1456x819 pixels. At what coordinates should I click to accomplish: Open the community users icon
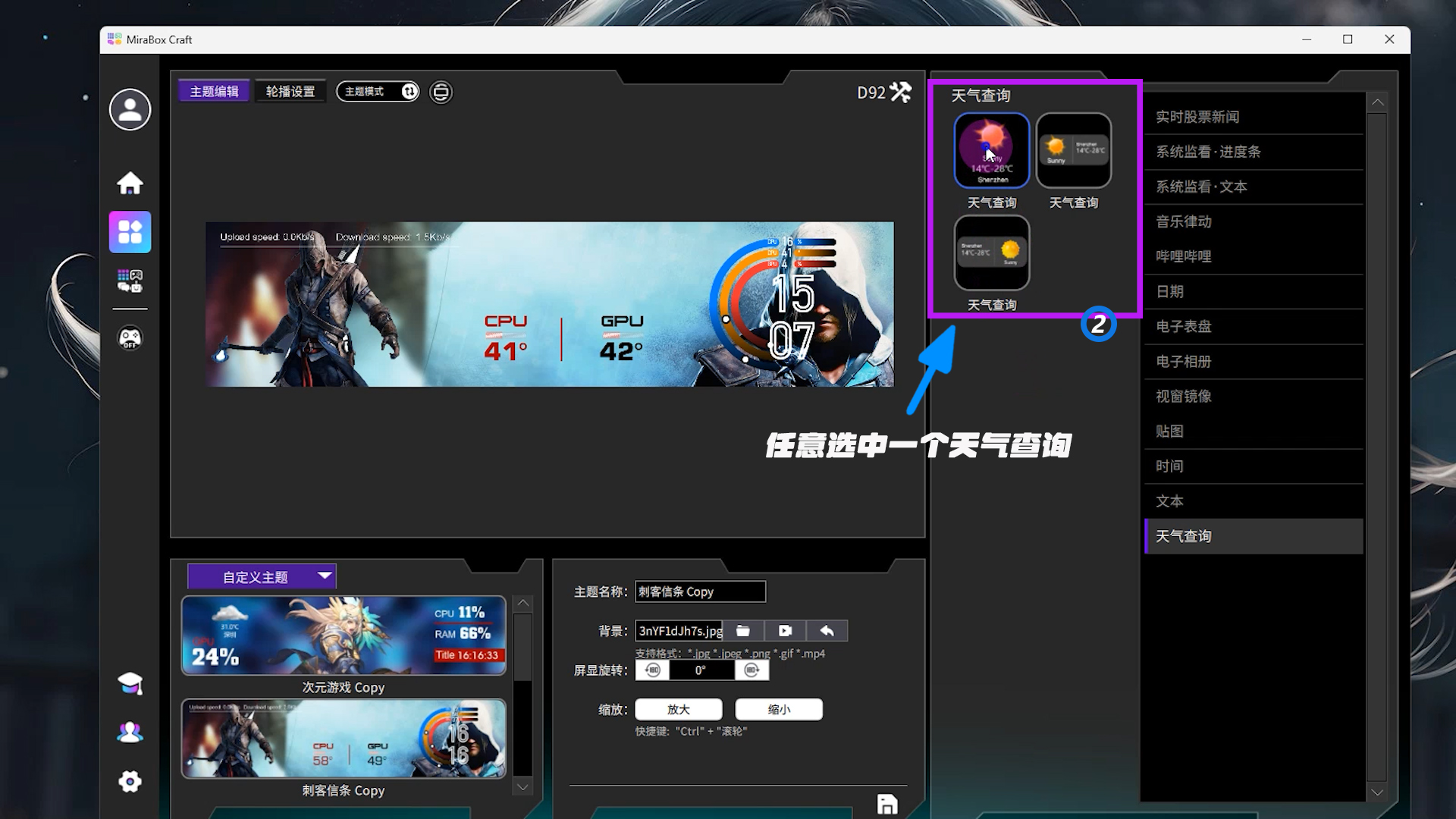(x=130, y=732)
